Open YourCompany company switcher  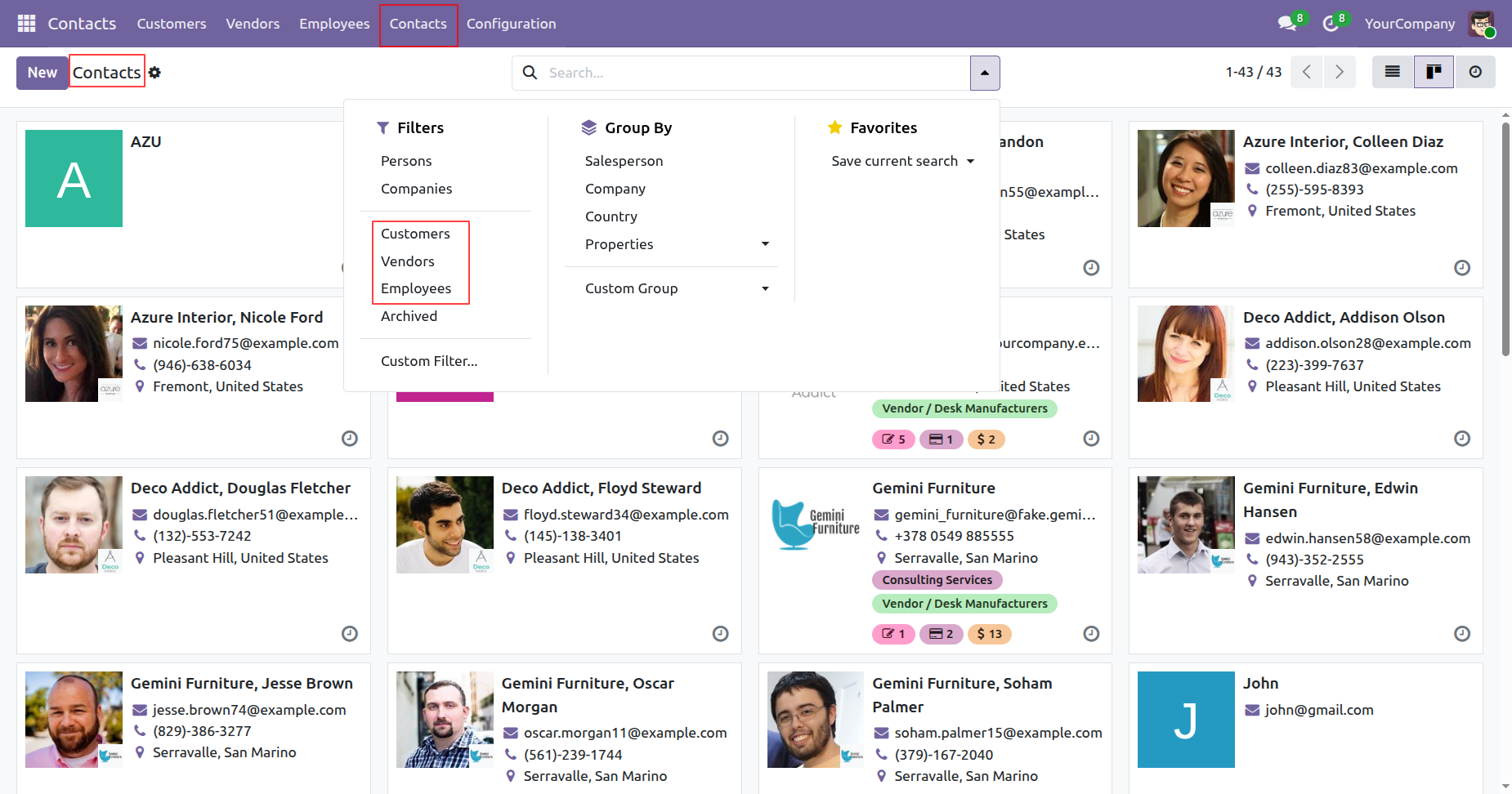[x=1410, y=24]
